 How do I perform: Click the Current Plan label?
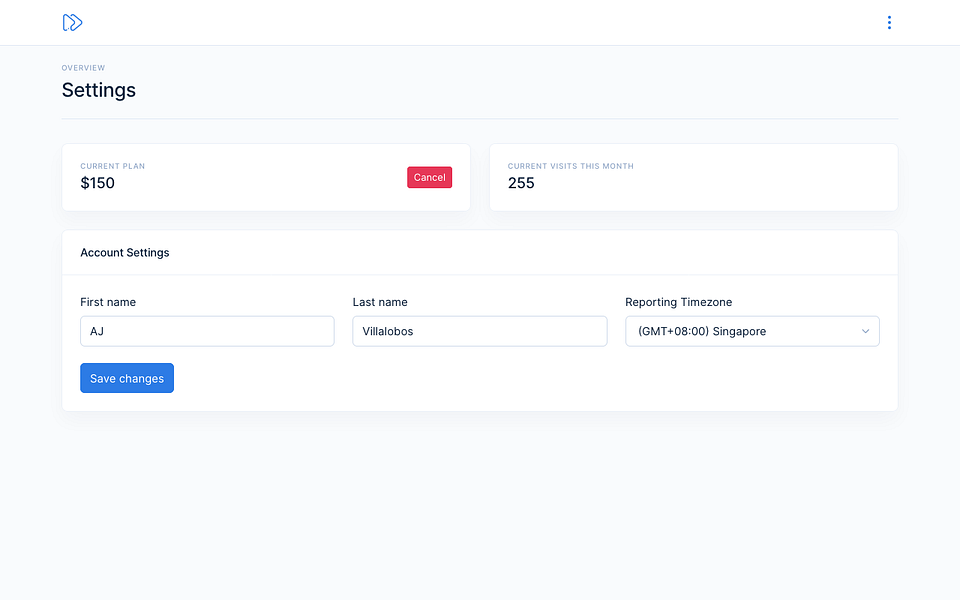point(113,166)
